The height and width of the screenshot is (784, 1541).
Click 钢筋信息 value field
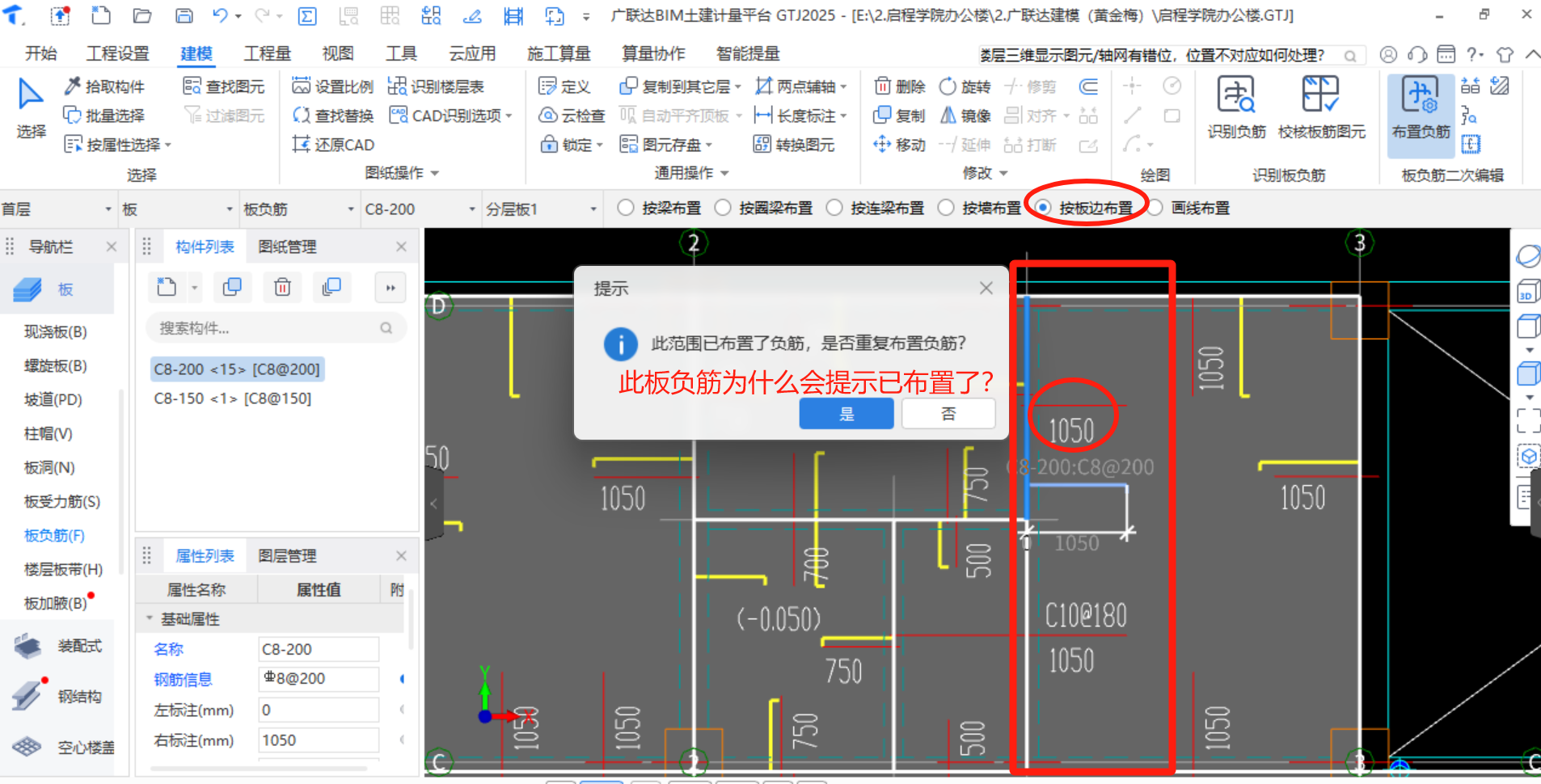(319, 679)
